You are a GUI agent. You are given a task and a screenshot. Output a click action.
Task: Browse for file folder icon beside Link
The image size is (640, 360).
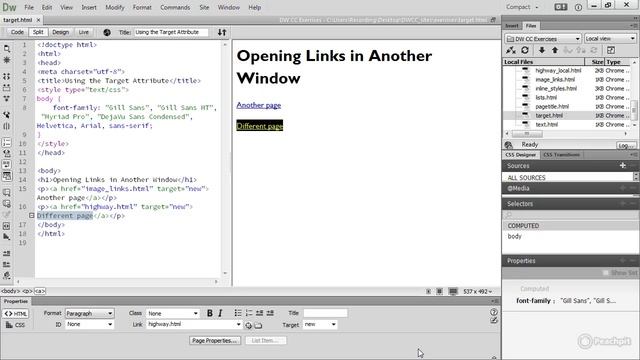(258, 325)
